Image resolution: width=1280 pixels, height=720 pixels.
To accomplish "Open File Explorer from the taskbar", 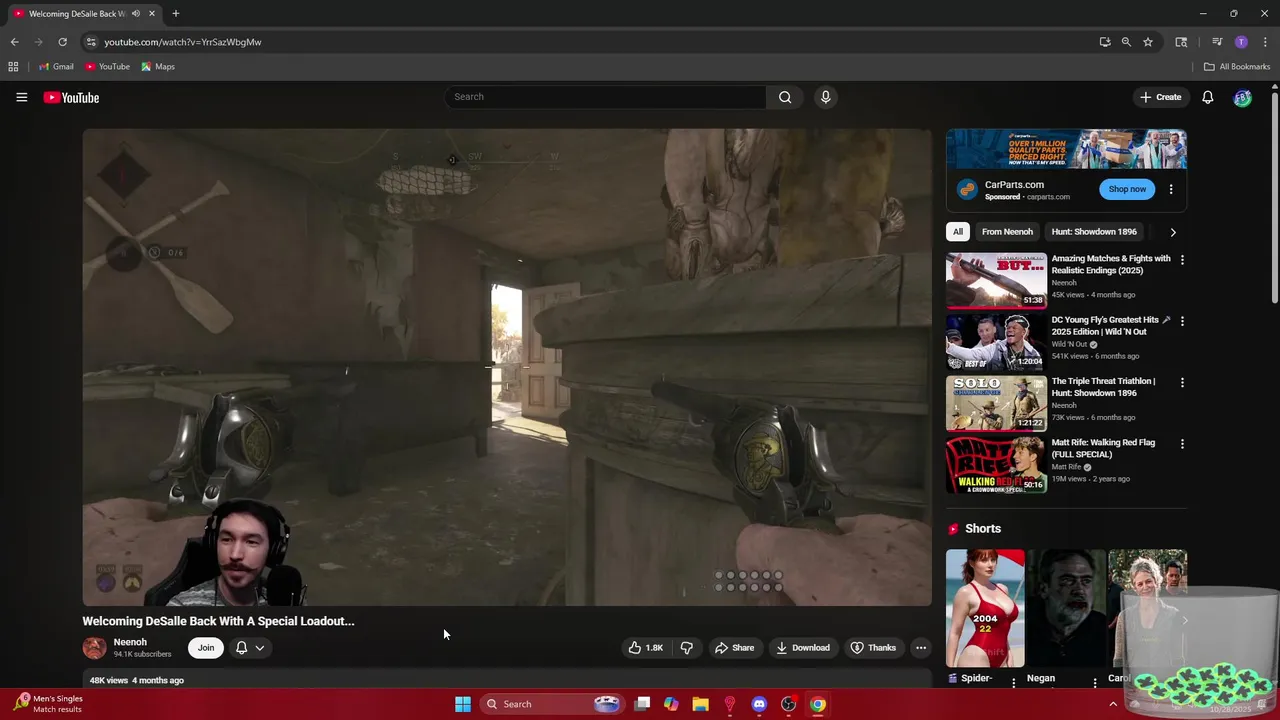I will coord(700,704).
